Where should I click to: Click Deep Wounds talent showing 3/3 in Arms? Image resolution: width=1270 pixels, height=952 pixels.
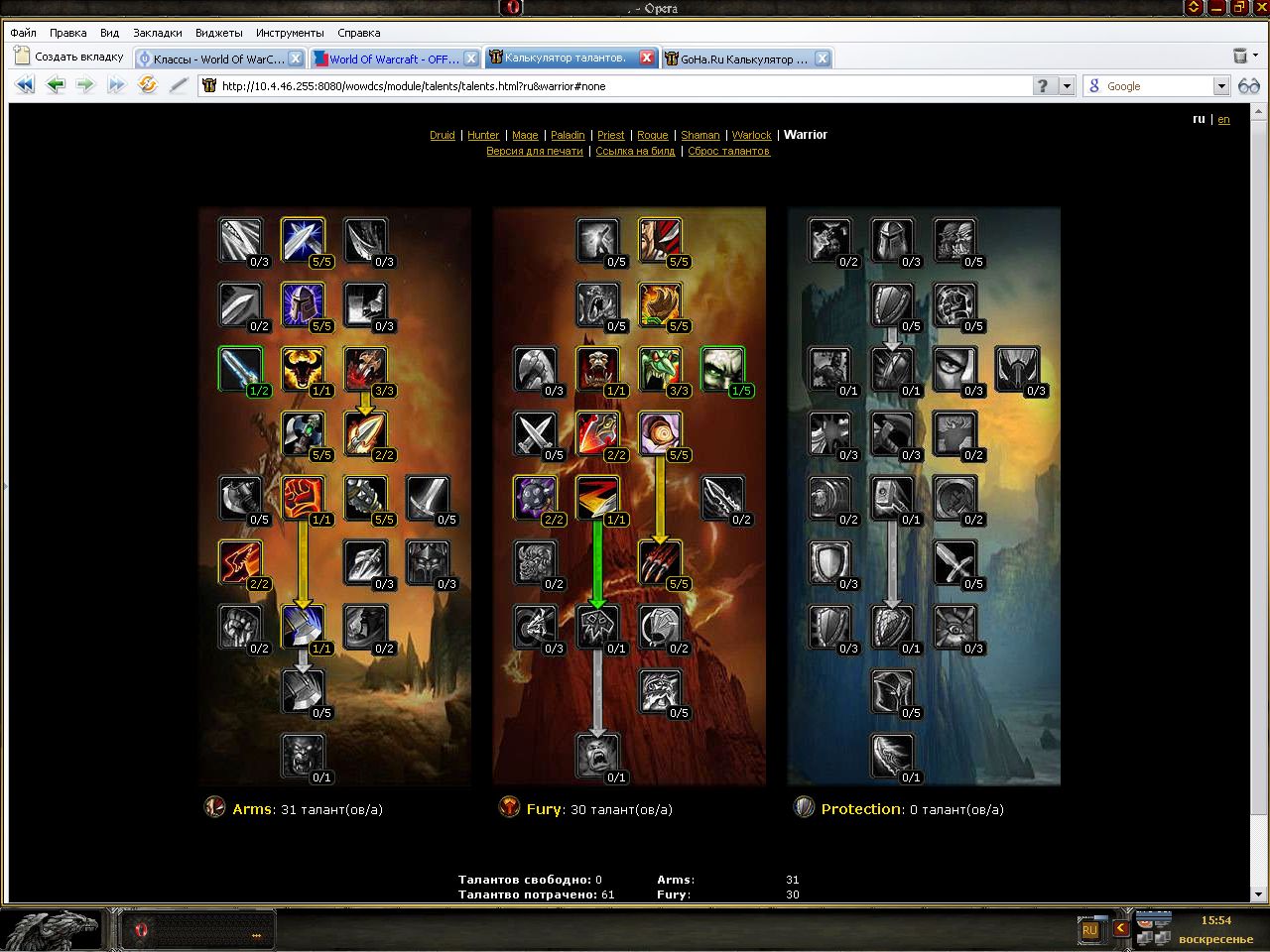(x=364, y=370)
